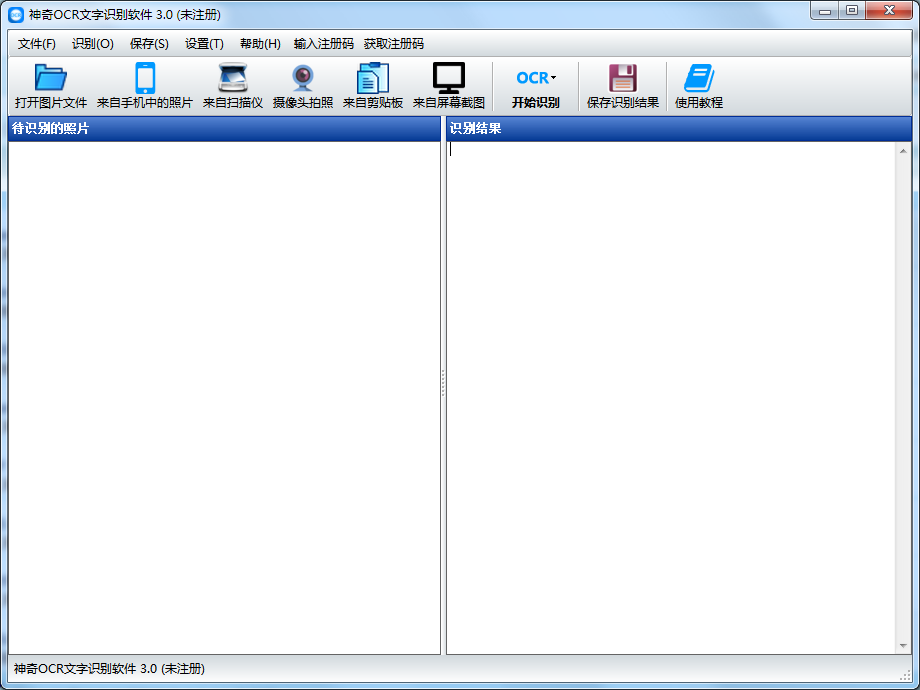Expand the OCR start recognition dropdown arrow

[554, 78]
